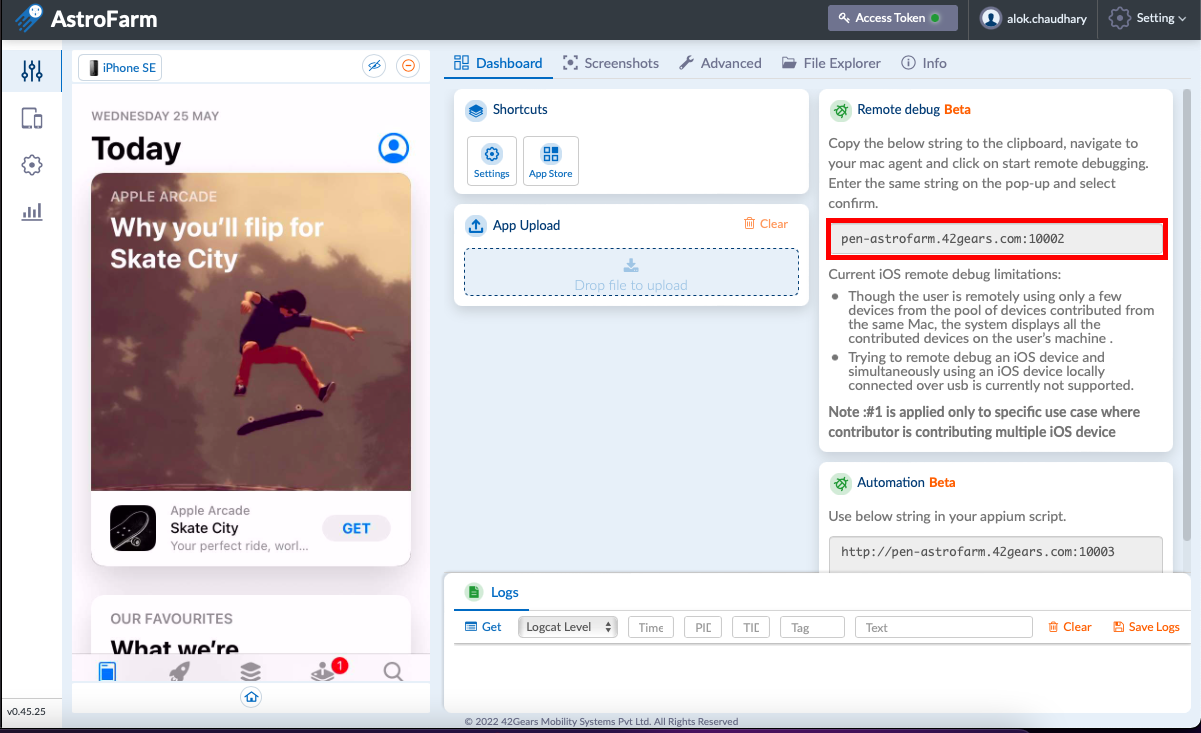Viewport: 1201px width, 733px height.
Task: Focus the Time filter field
Action: [x=651, y=627]
